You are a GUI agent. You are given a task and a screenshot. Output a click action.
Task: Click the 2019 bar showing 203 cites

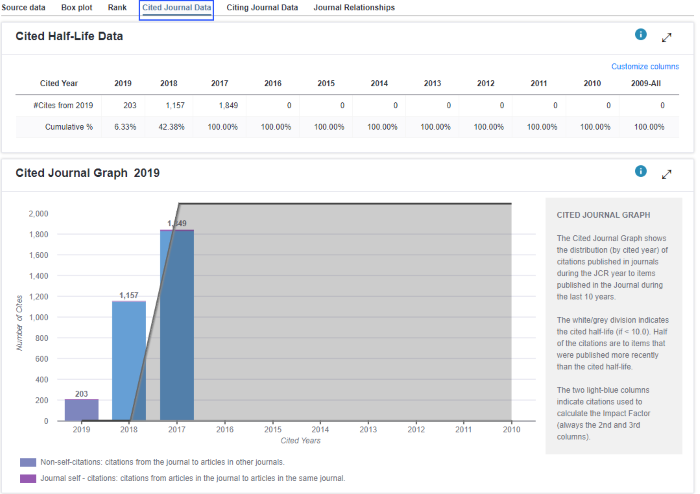point(82,410)
